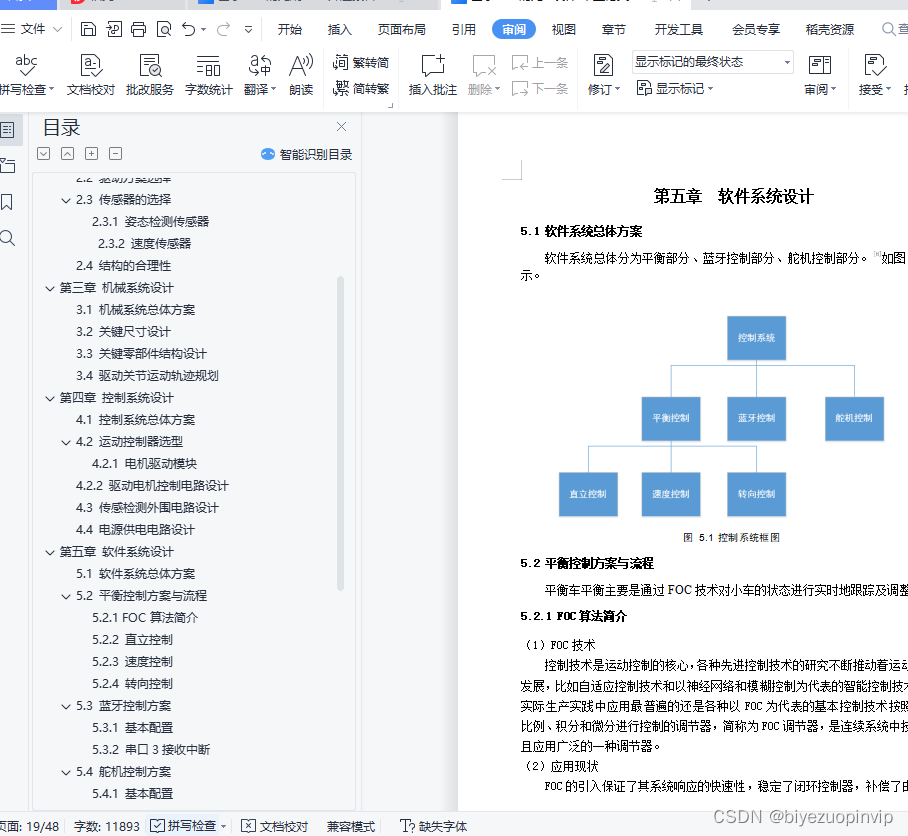This screenshot has height=836, width=908.
Task: Open the 文件 menu dropdown arrow
Action: 57,29
